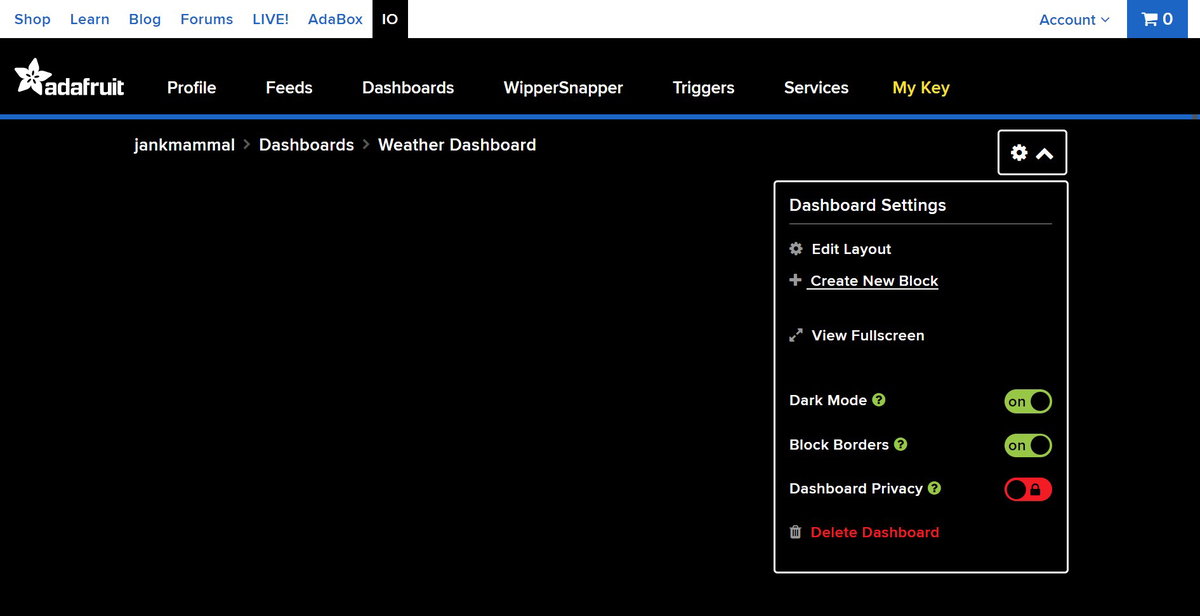Click Delete Dashboard
The height and width of the screenshot is (616, 1200).
point(875,532)
